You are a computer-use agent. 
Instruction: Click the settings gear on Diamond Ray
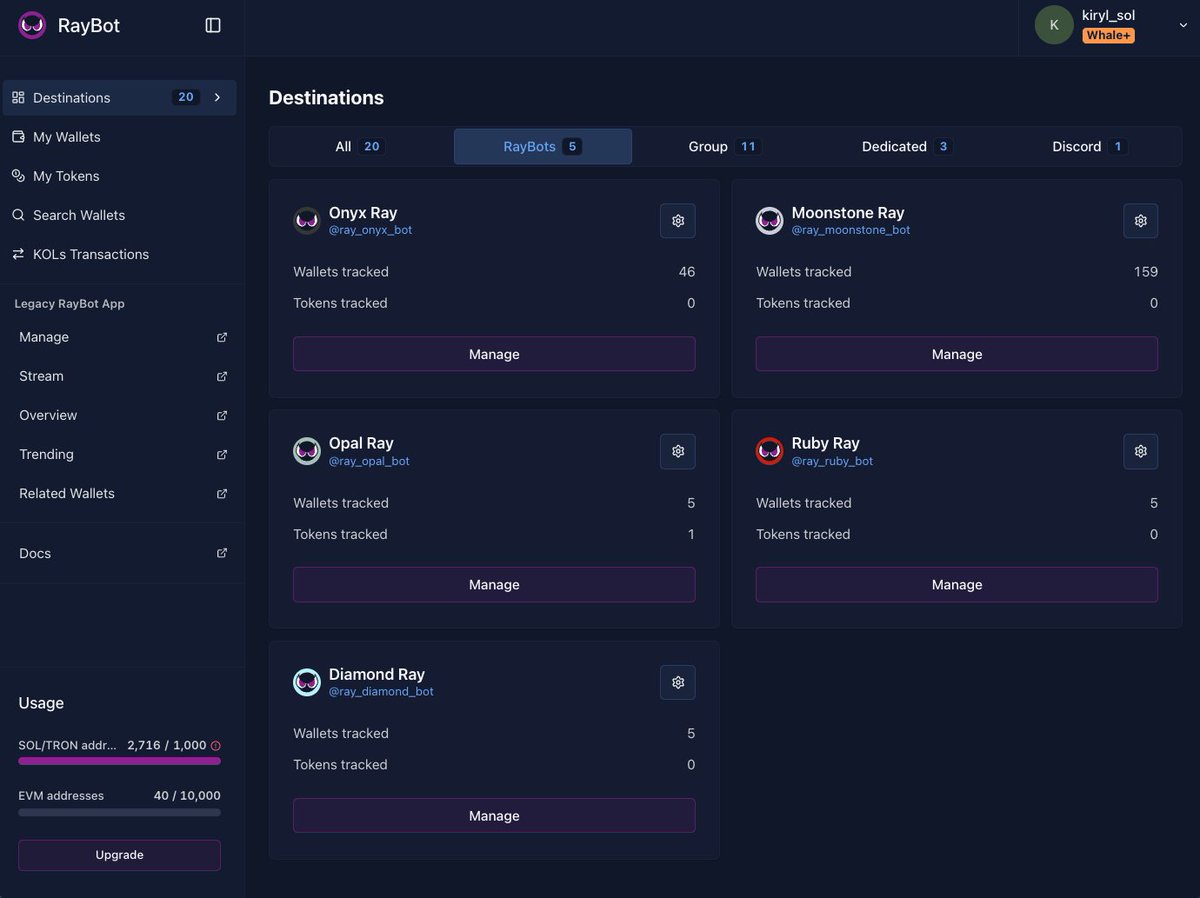tap(677, 681)
